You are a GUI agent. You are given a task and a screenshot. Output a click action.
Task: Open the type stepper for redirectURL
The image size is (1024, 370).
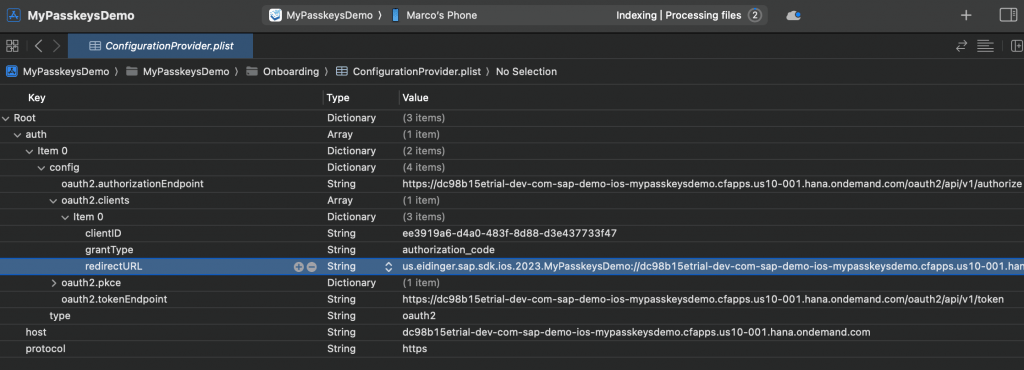click(x=389, y=266)
